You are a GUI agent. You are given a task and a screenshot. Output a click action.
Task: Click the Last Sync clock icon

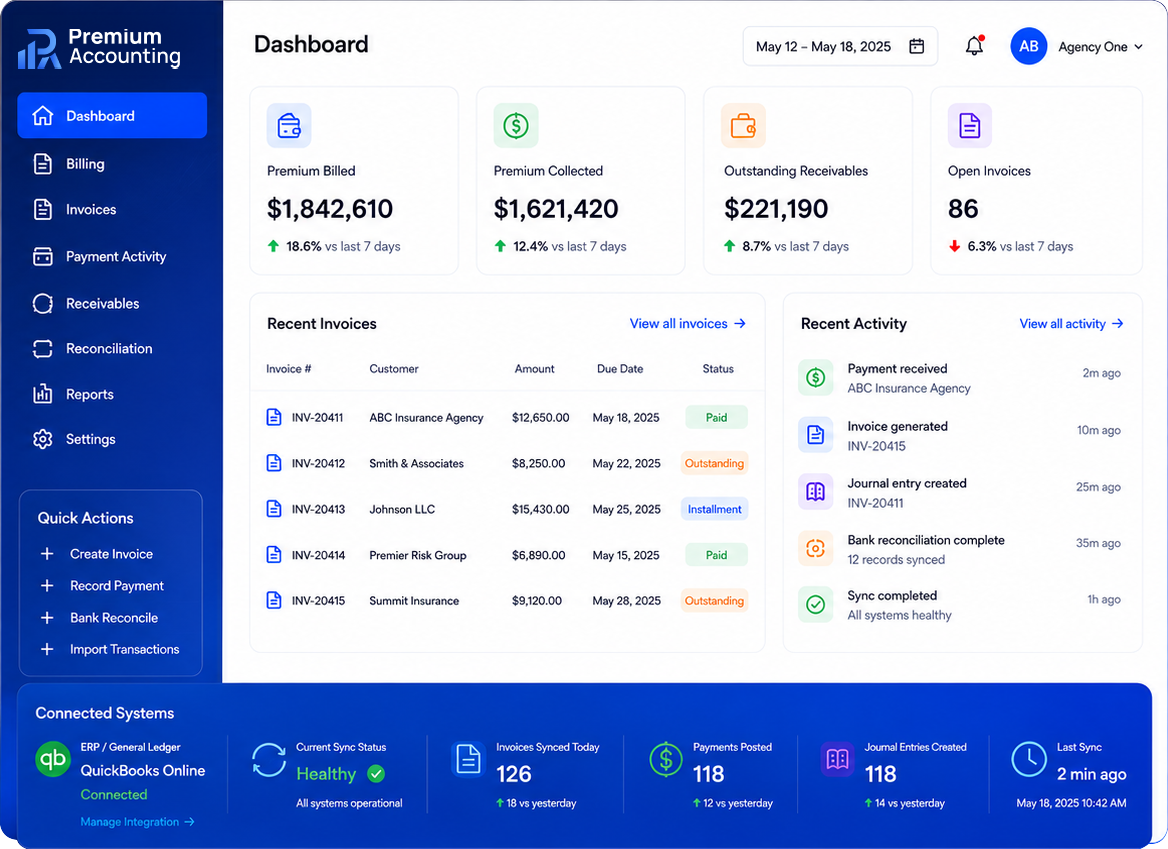[x=1029, y=760]
